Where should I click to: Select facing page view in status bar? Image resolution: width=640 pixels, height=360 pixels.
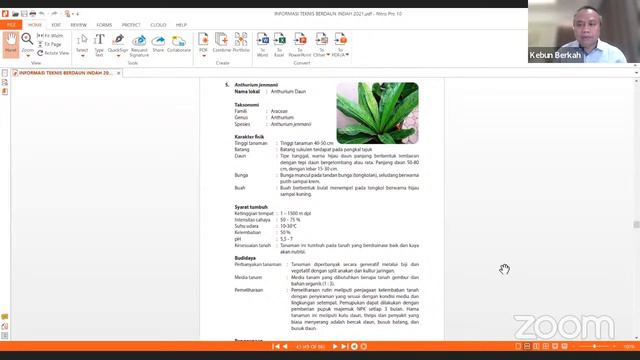[x=536, y=347]
